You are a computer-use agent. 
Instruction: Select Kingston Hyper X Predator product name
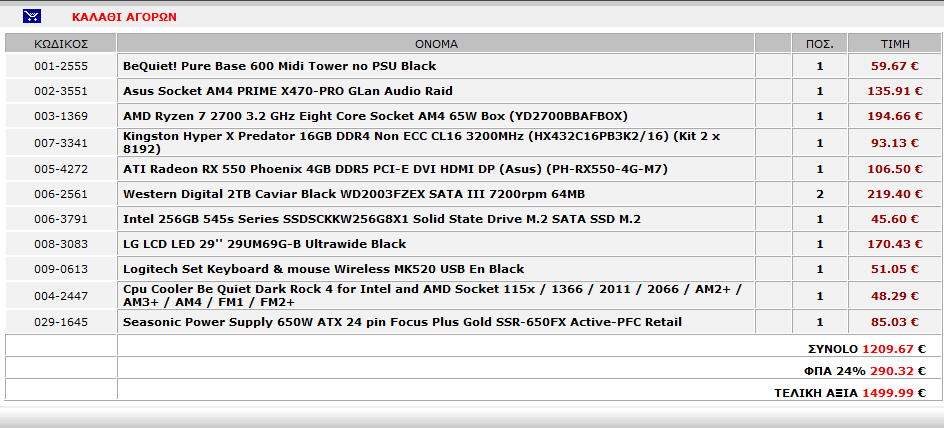(x=421, y=143)
